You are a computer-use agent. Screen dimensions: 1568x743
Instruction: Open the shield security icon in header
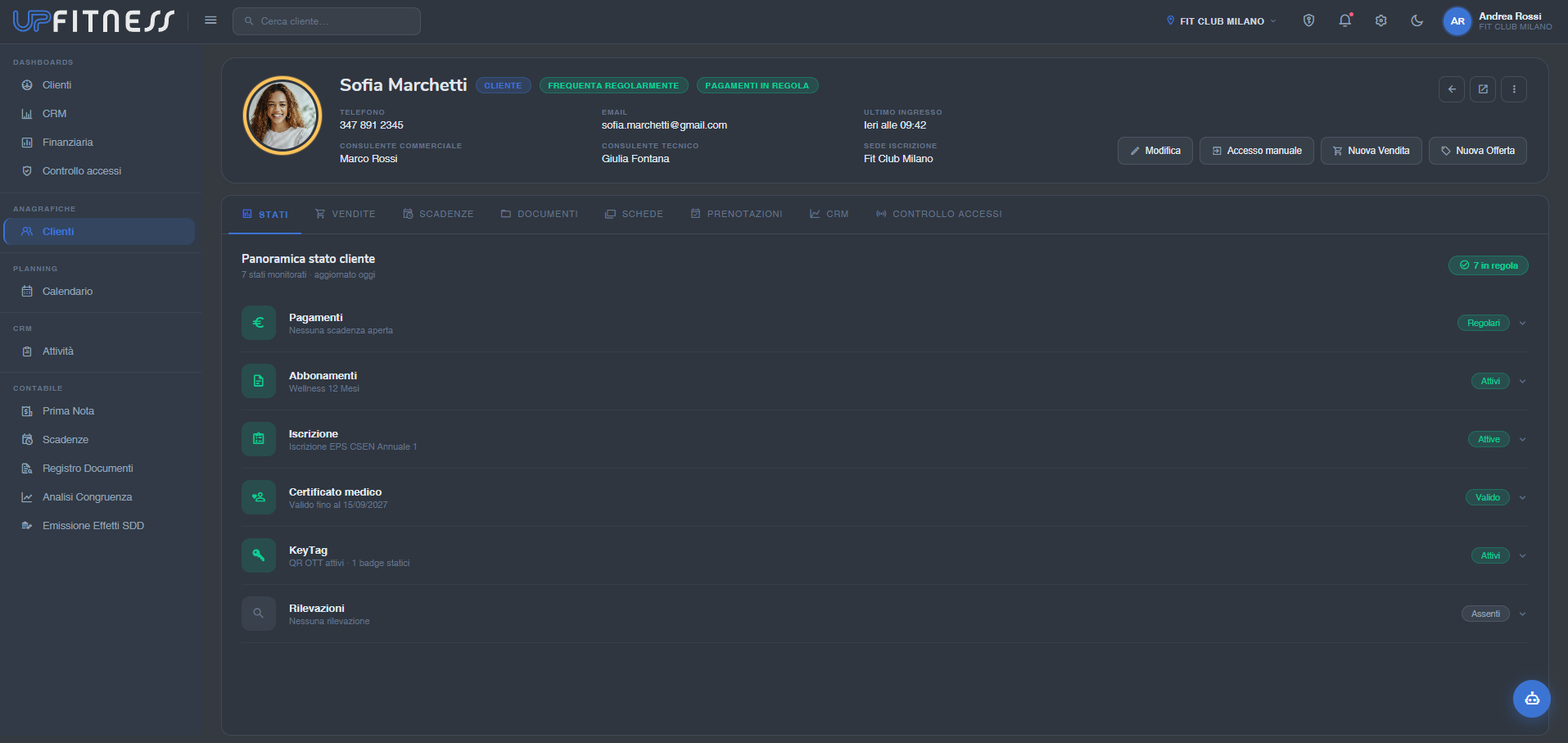(x=1308, y=20)
